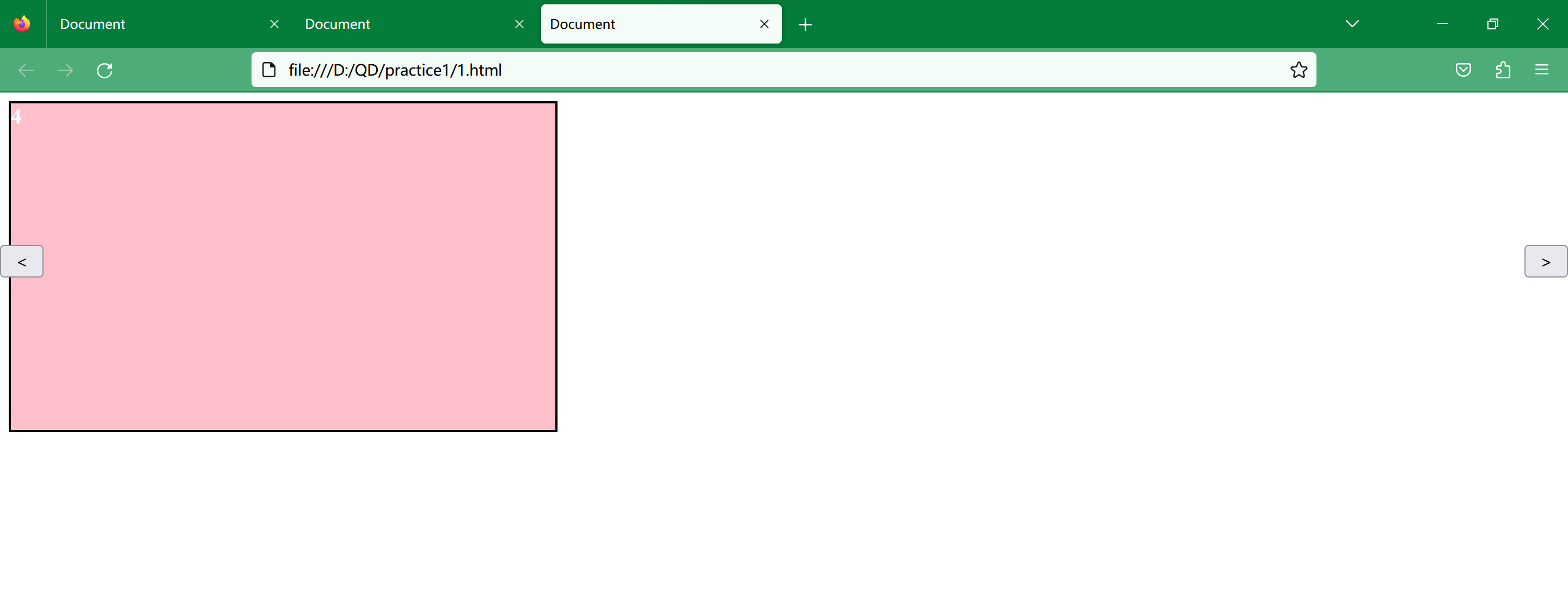Open the hamburger application menu

1542,70
